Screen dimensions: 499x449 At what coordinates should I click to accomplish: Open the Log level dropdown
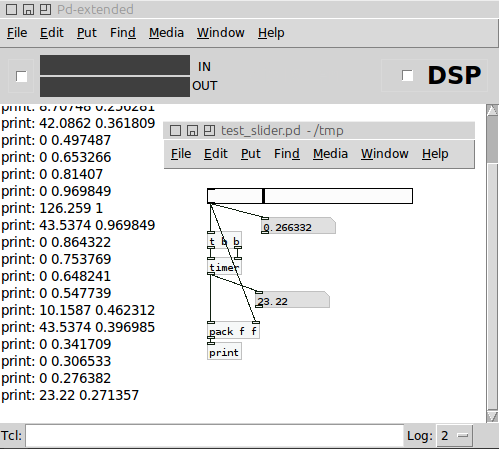click(455, 436)
